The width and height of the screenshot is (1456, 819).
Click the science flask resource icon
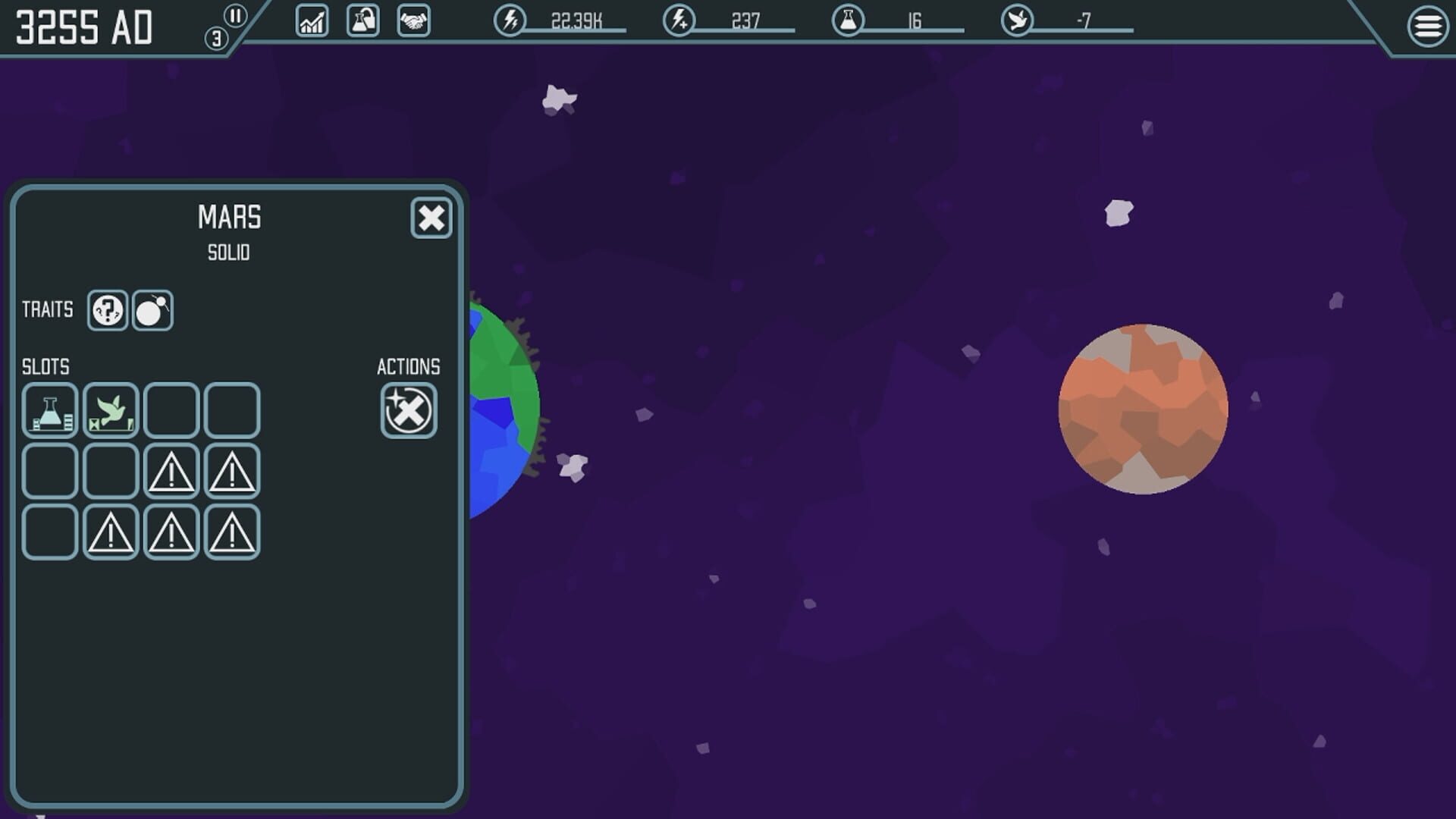(x=849, y=21)
